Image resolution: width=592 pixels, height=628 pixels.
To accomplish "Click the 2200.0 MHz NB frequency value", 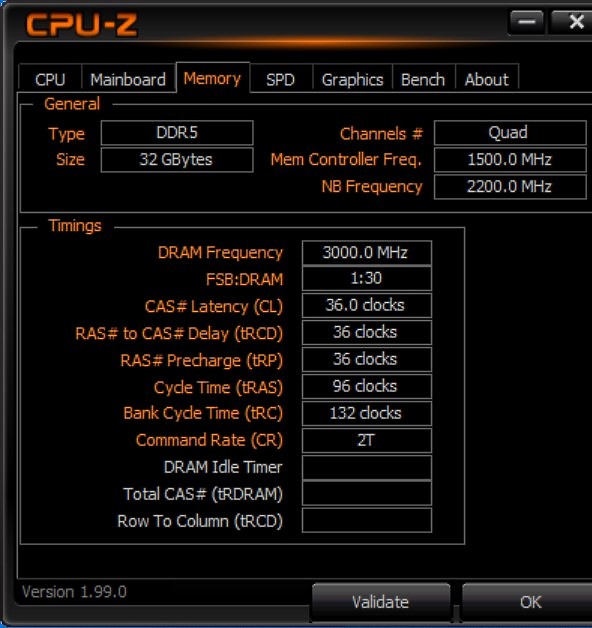I will (509, 186).
